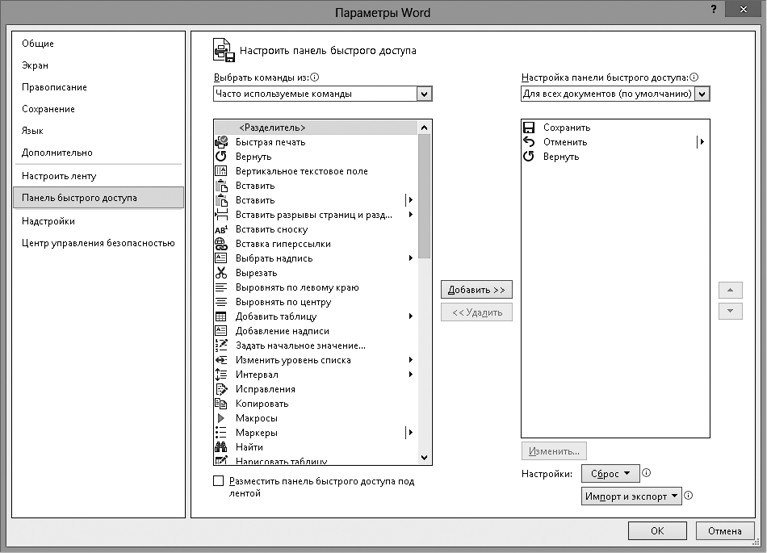Click the Insert hyperlink icon in list
Viewport: 767px width, 553px height.
point(221,244)
